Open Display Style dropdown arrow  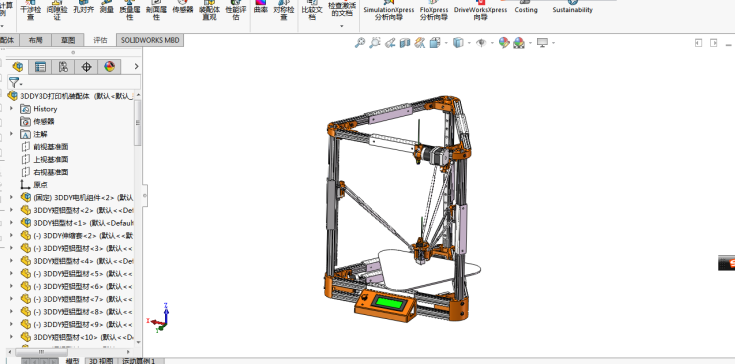tap(469, 43)
